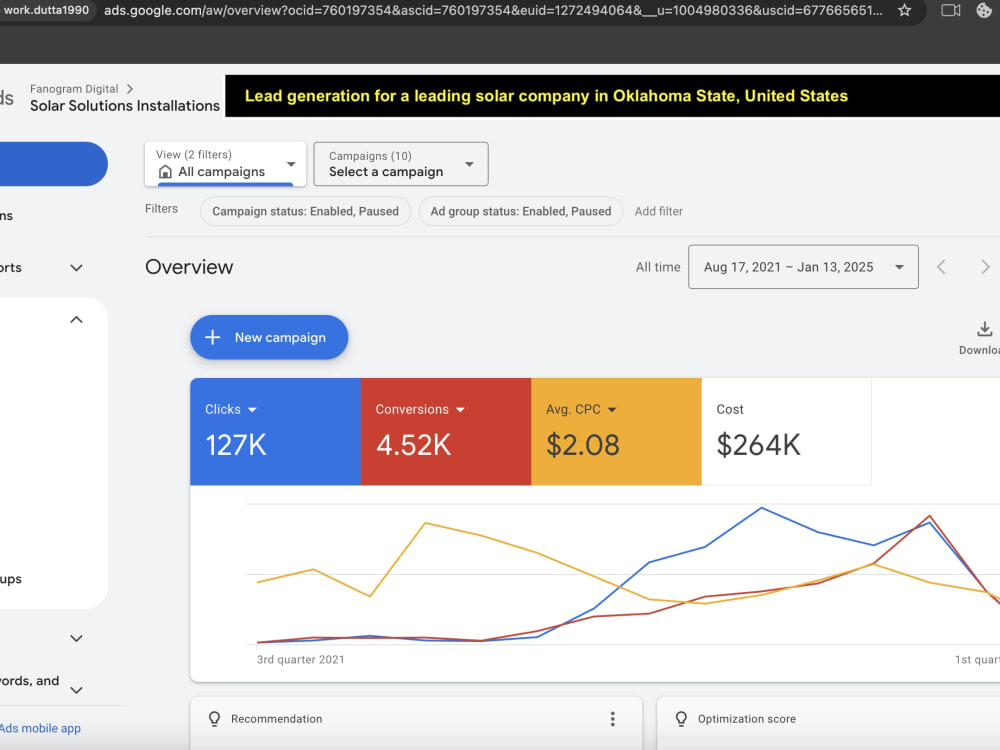
Task: Click the New campaign button
Action: 269,337
